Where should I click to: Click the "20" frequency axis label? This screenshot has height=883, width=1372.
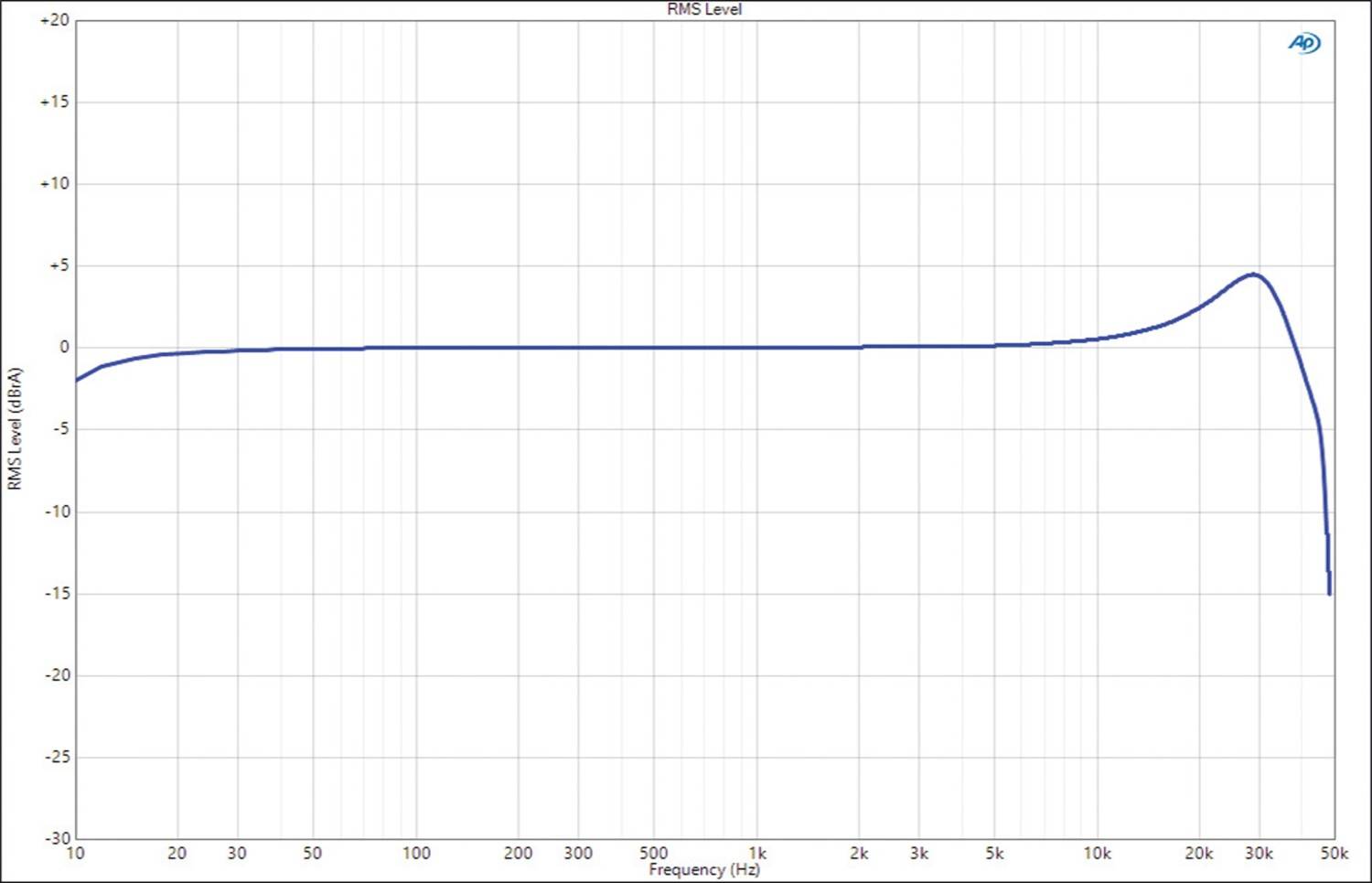coord(177,853)
